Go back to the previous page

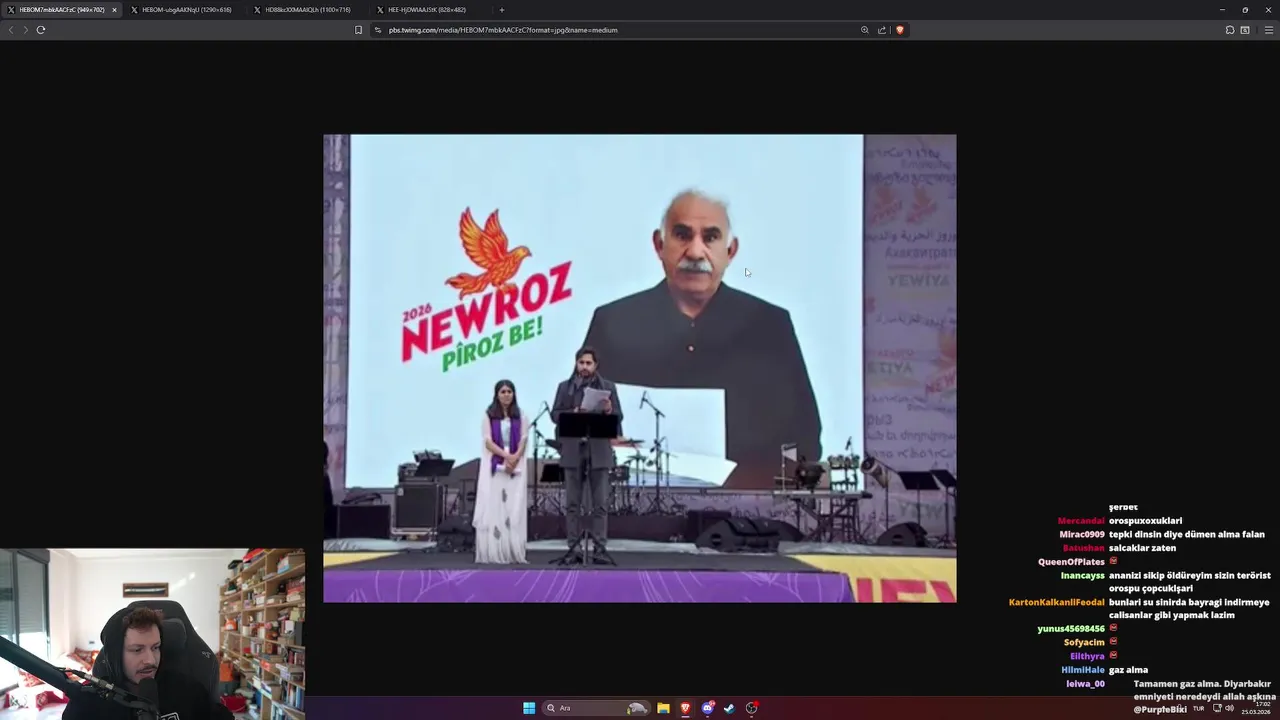tap(11, 30)
